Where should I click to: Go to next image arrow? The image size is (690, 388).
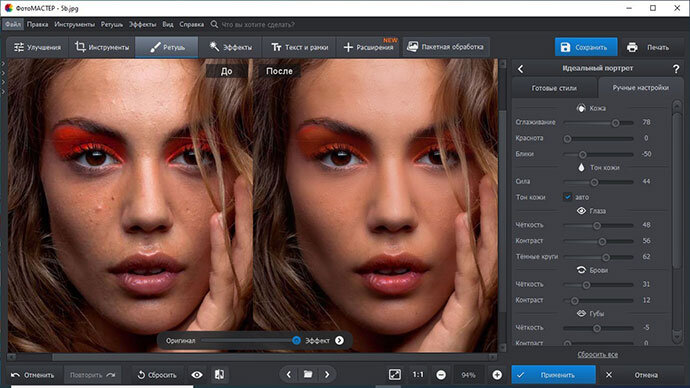[327, 375]
